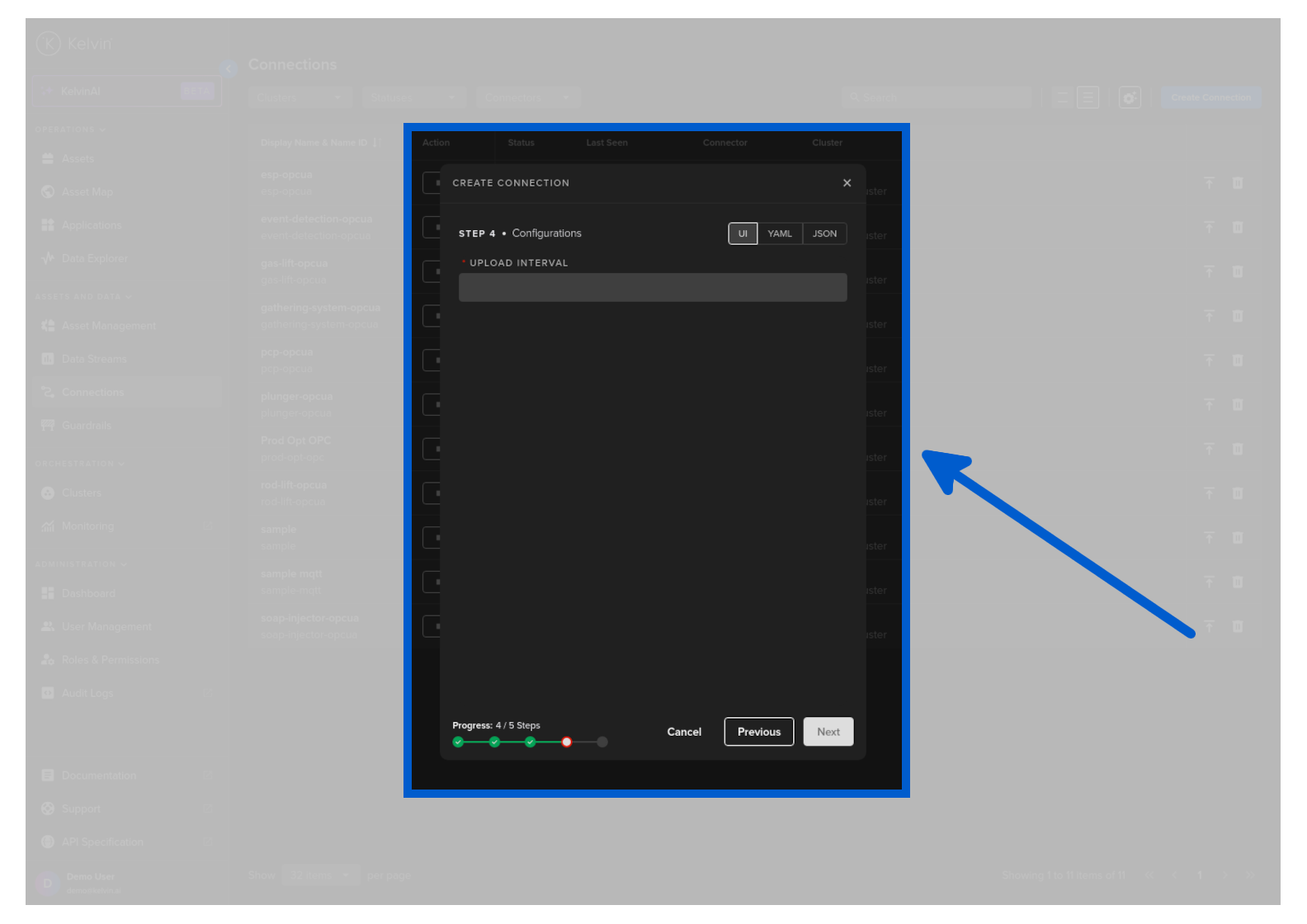Image resolution: width=1307 pixels, height=924 pixels.
Task: Open the Data Explorer pulse icon
Action: click(48, 258)
